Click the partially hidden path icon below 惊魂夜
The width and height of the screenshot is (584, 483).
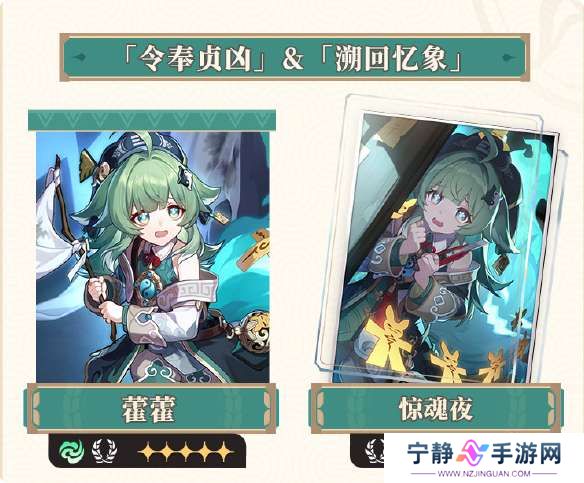374,451
